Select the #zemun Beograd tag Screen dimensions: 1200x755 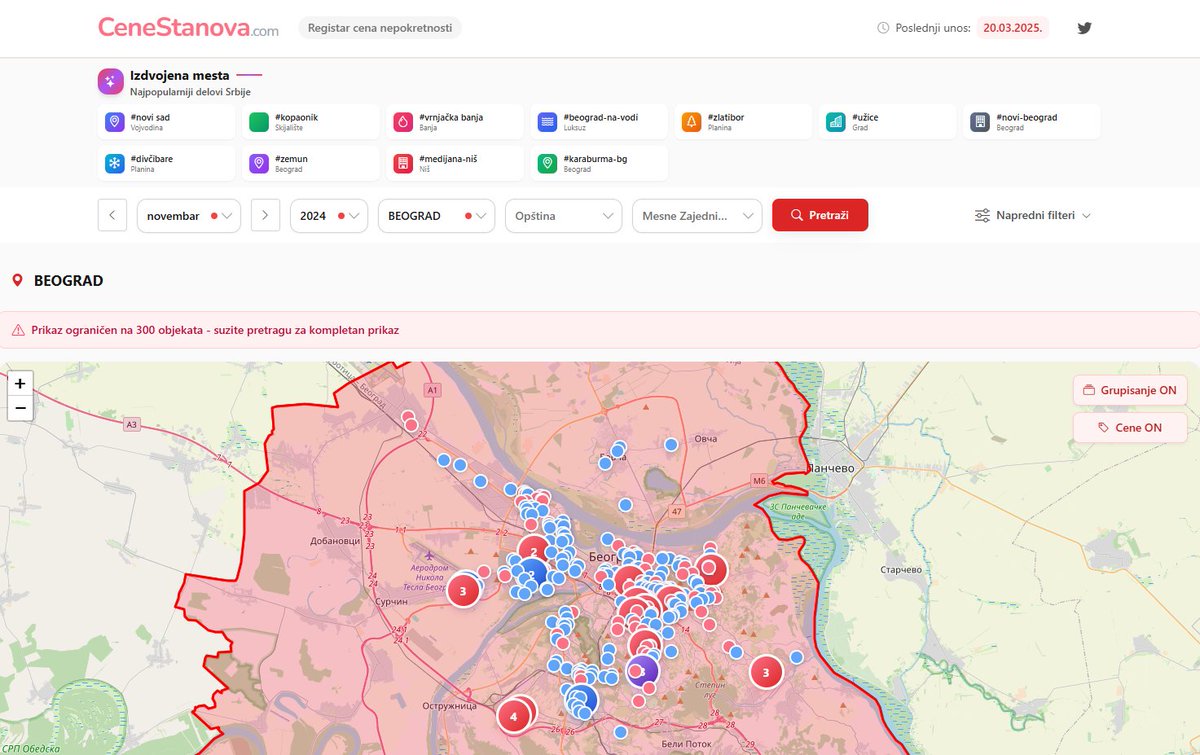pos(312,163)
